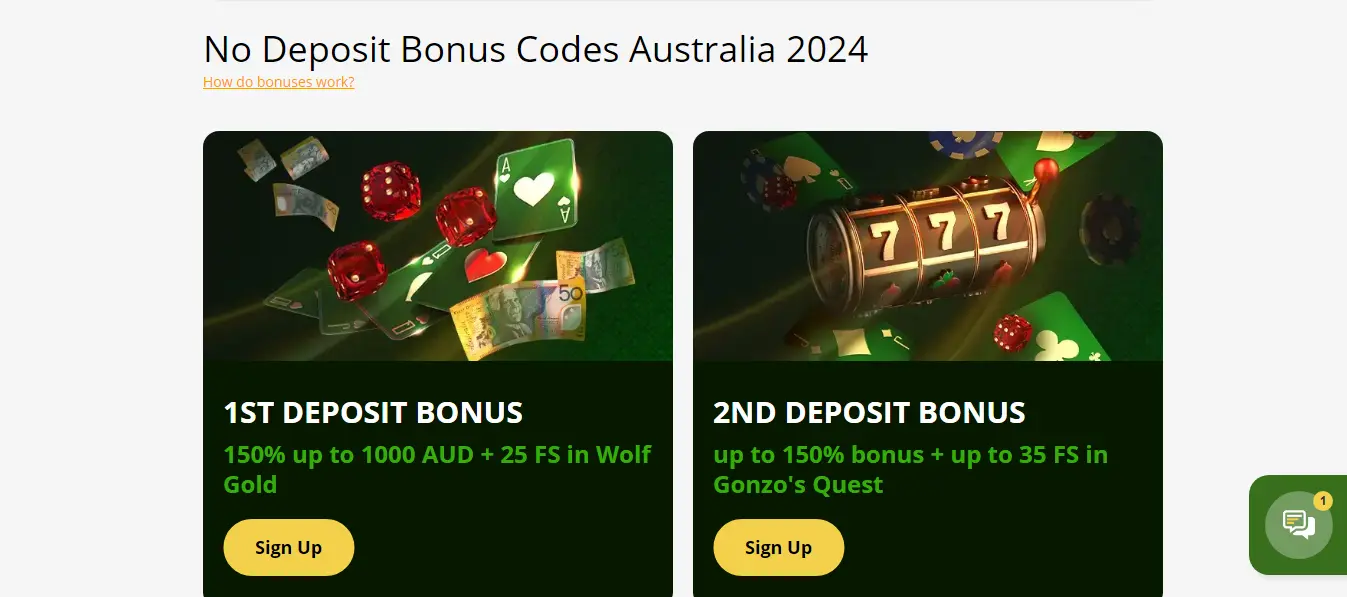The height and width of the screenshot is (597, 1347).
Task: Open the first deposit bonus banner image
Action: (438, 246)
